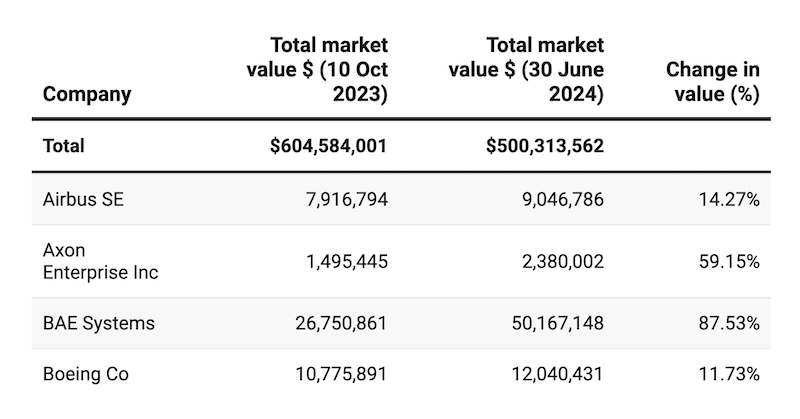The height and width of the screenshot is (419, 800).
Task: Click BAE Systems value 26,750,861
Action: coord(337,323)
